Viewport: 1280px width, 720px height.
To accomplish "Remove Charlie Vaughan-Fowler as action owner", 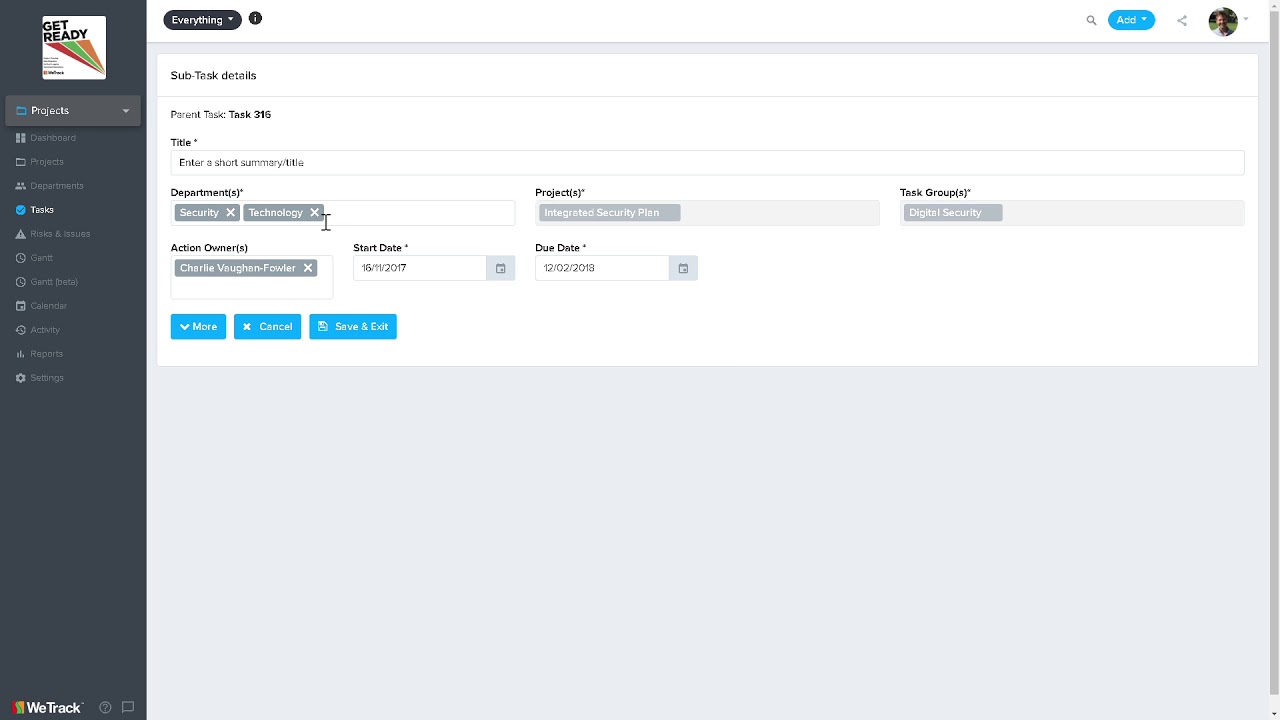I will [x=308, y=268].
